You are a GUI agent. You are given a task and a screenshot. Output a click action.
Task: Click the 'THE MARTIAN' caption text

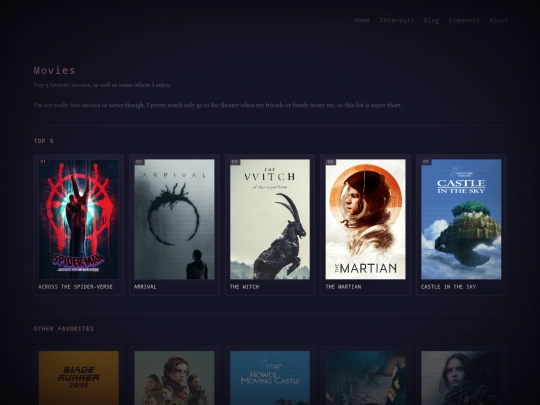pos(343,287)
